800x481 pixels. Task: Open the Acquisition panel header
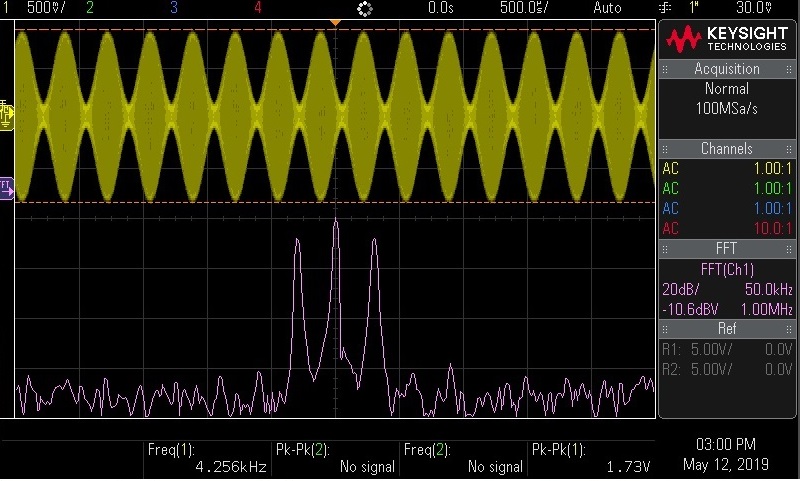(727, 69)
